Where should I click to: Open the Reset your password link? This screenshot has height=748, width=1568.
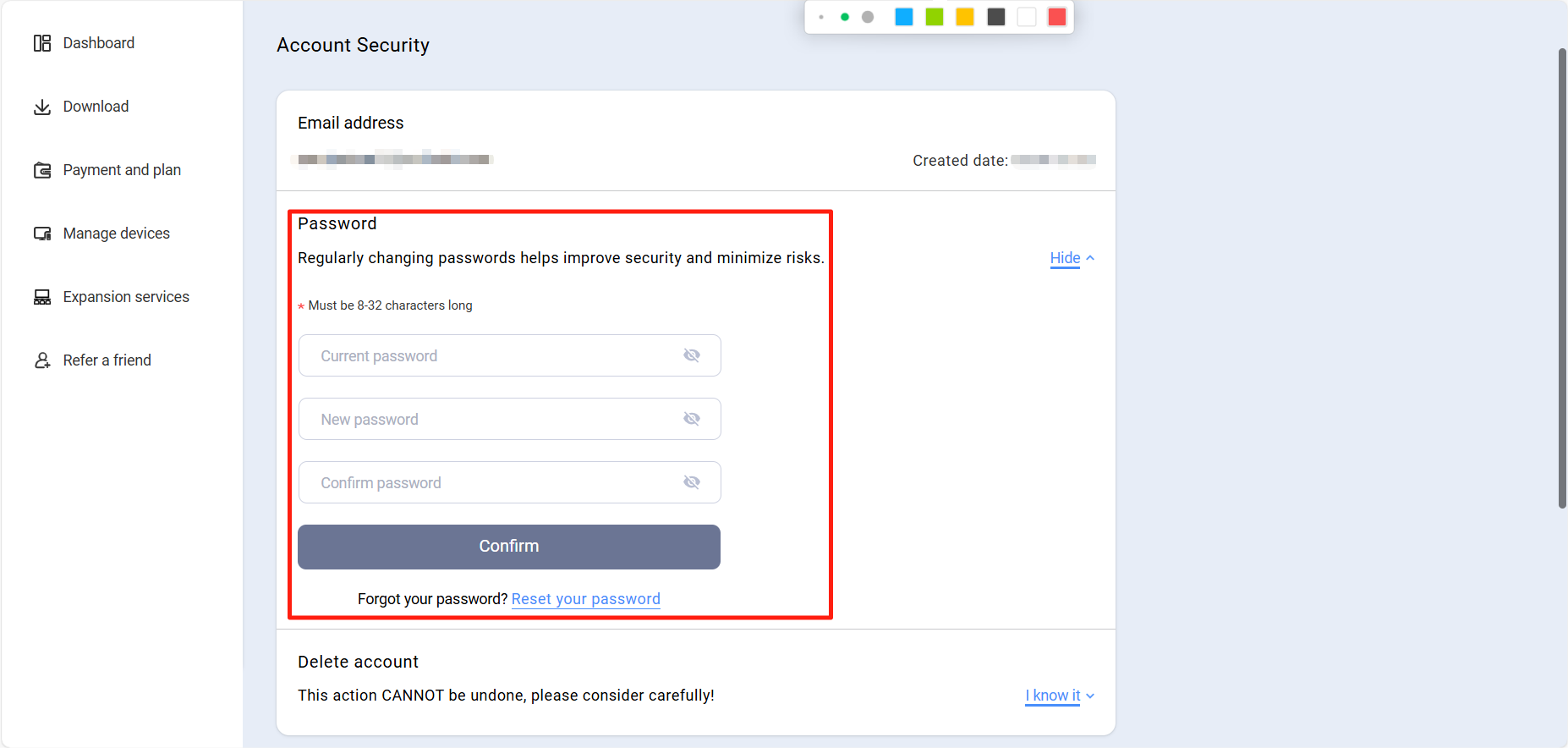click(x=585, y=598)
